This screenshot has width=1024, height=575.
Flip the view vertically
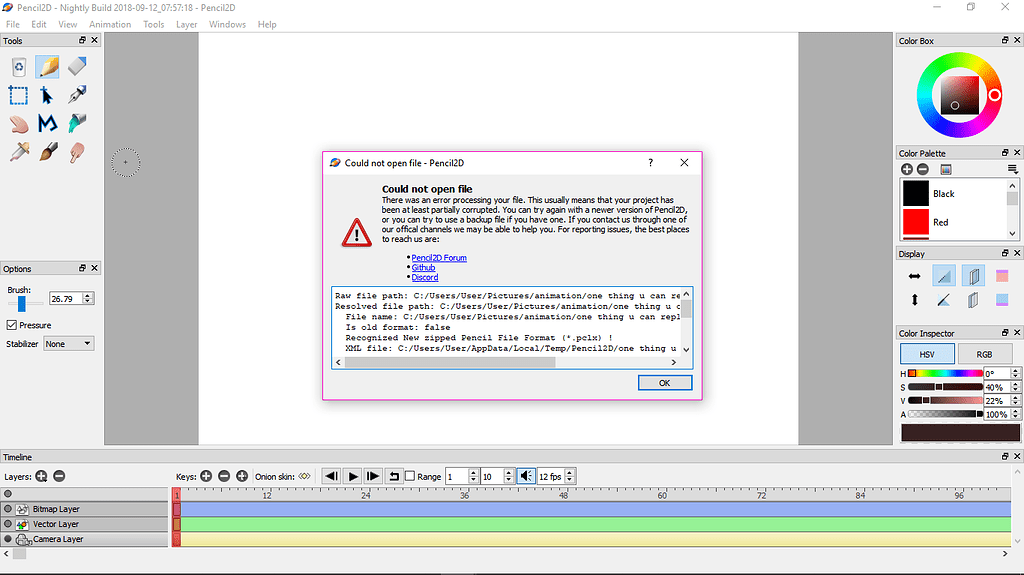coord(914,300)
